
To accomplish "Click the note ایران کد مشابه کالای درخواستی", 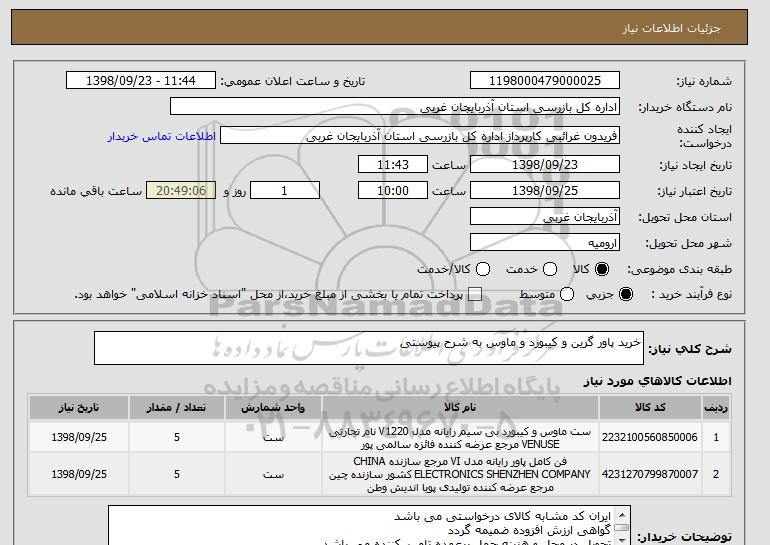I will click(502, 517).
